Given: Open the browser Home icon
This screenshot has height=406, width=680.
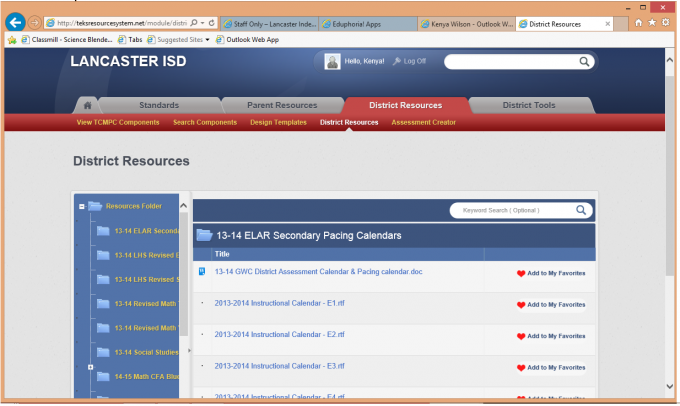Looking at the screenshot, I should click(x=638, y=23).
